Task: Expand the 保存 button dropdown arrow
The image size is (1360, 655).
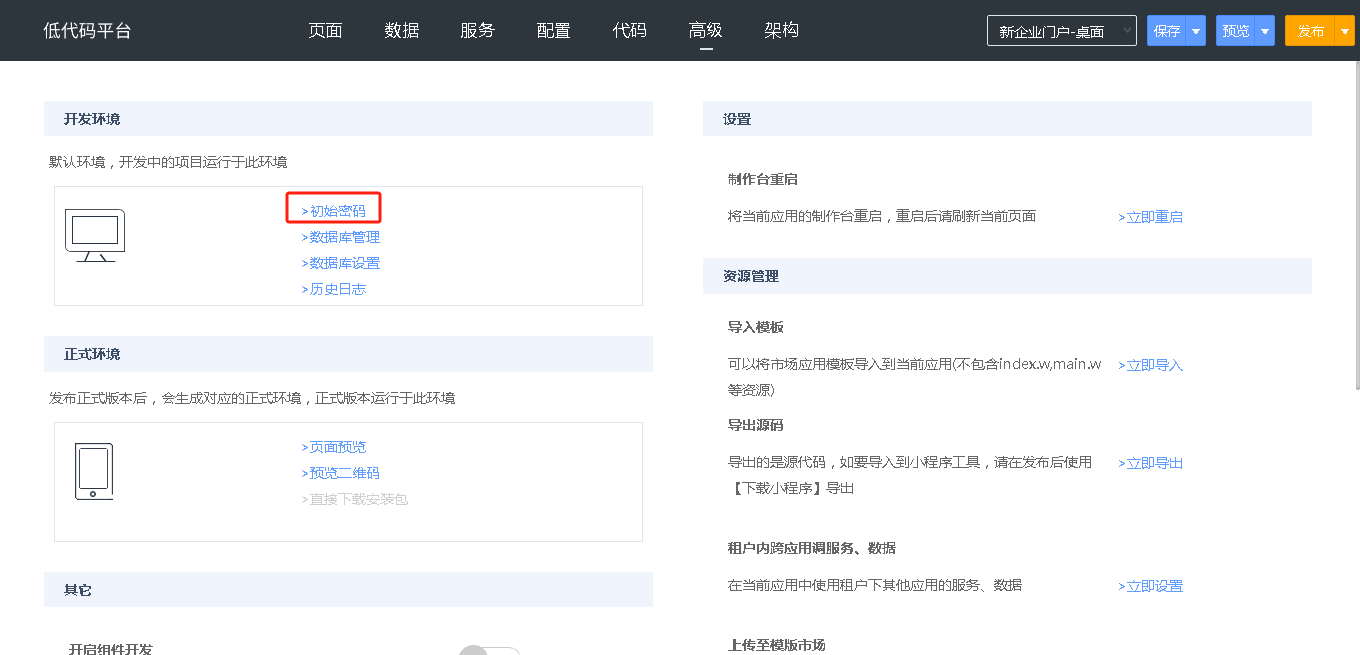Action: point(1196,31)
